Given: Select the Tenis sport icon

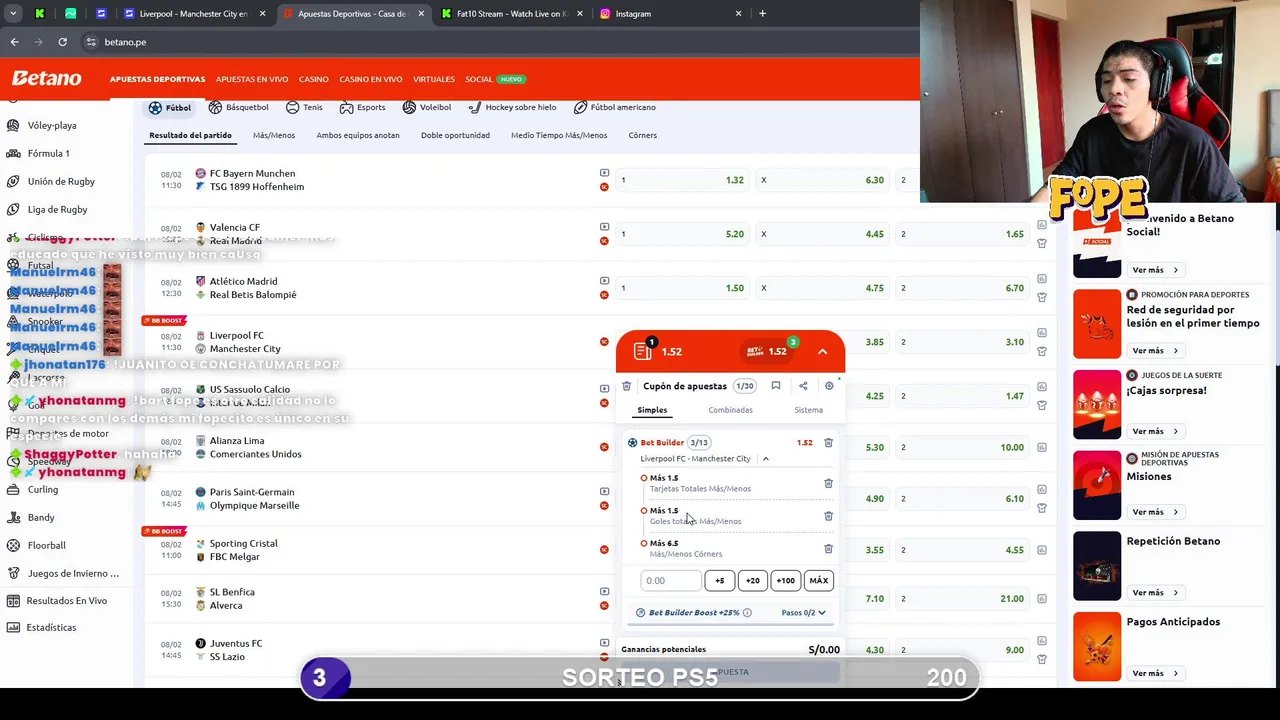Looking at the screenshot, I should pyautogui.click(x=292, y=107).
